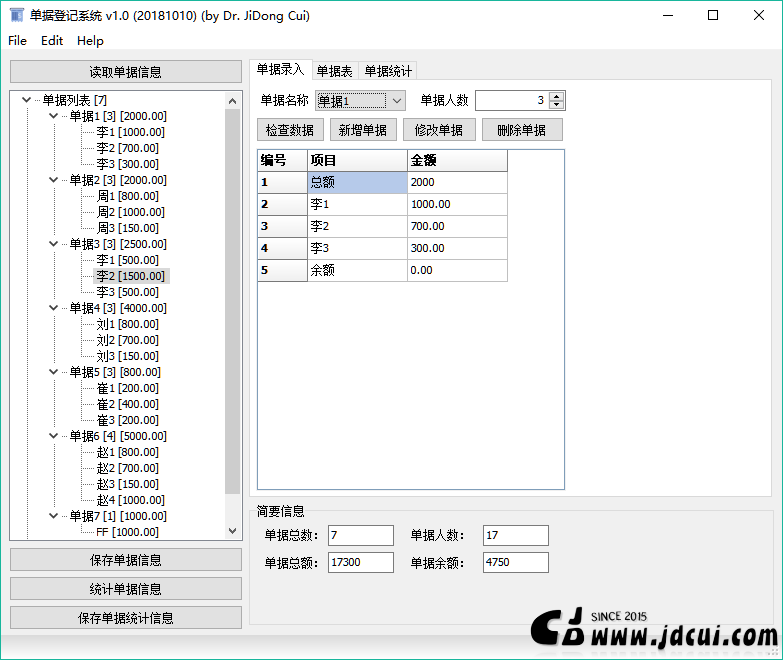Select the 总额 table cell
Viewport: 783px width, 660px height.
tap(357, 182)
